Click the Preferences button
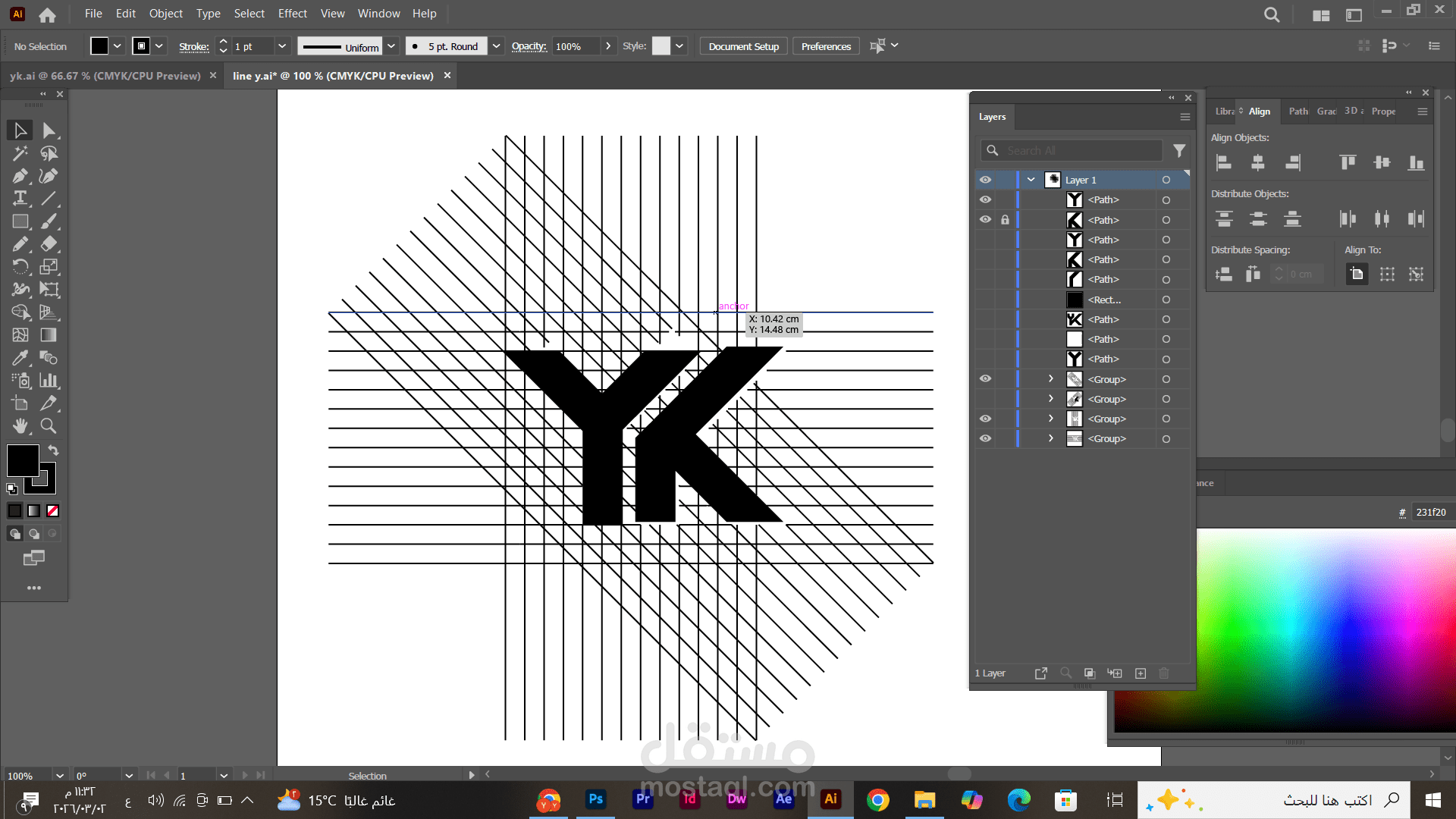1456x819 pixels. tap(826, 46)
